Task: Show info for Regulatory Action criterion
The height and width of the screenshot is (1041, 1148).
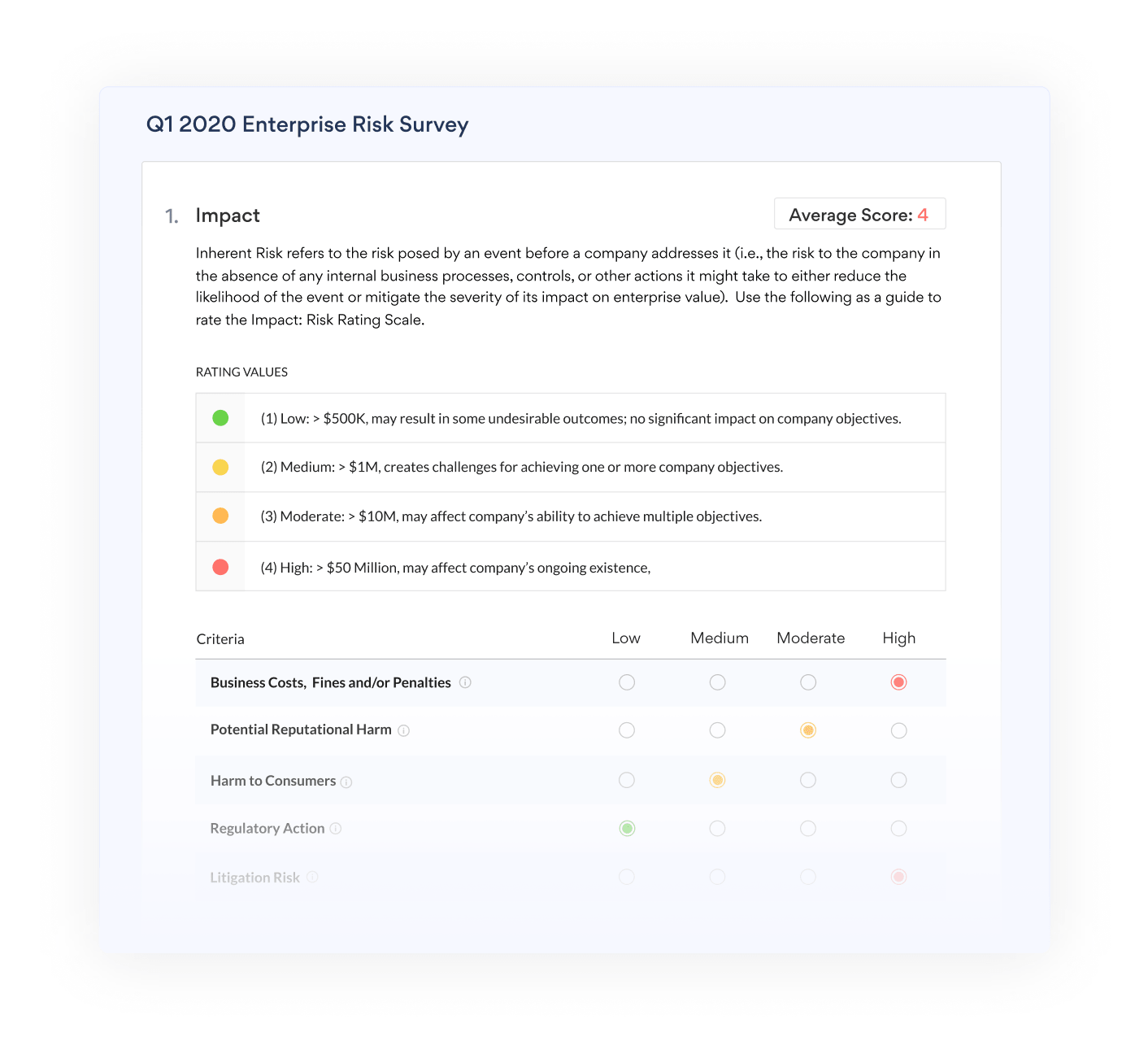Action: click(336, 829)
